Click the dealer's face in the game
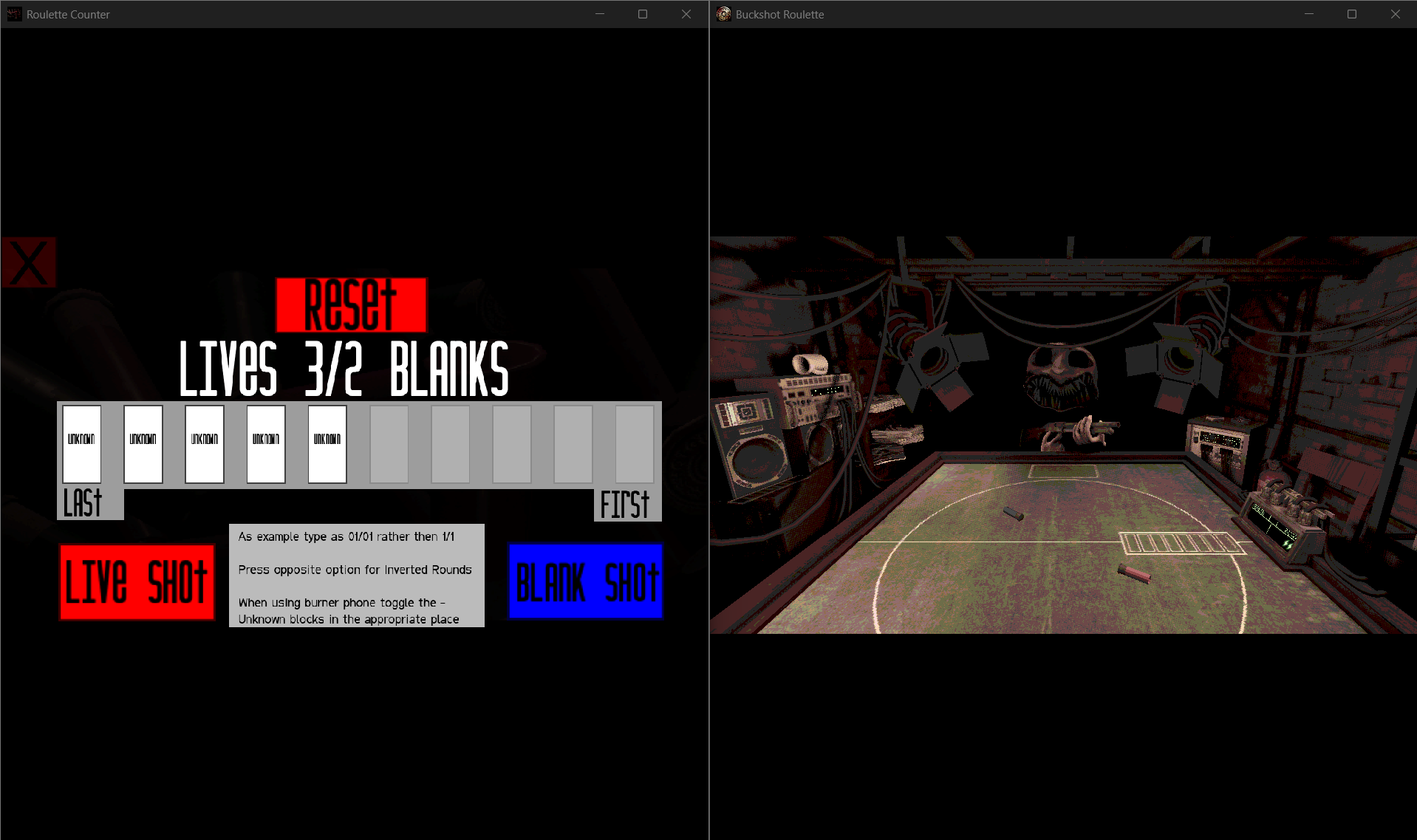The image size is (1417, 840). click(x=1062, y=375)
